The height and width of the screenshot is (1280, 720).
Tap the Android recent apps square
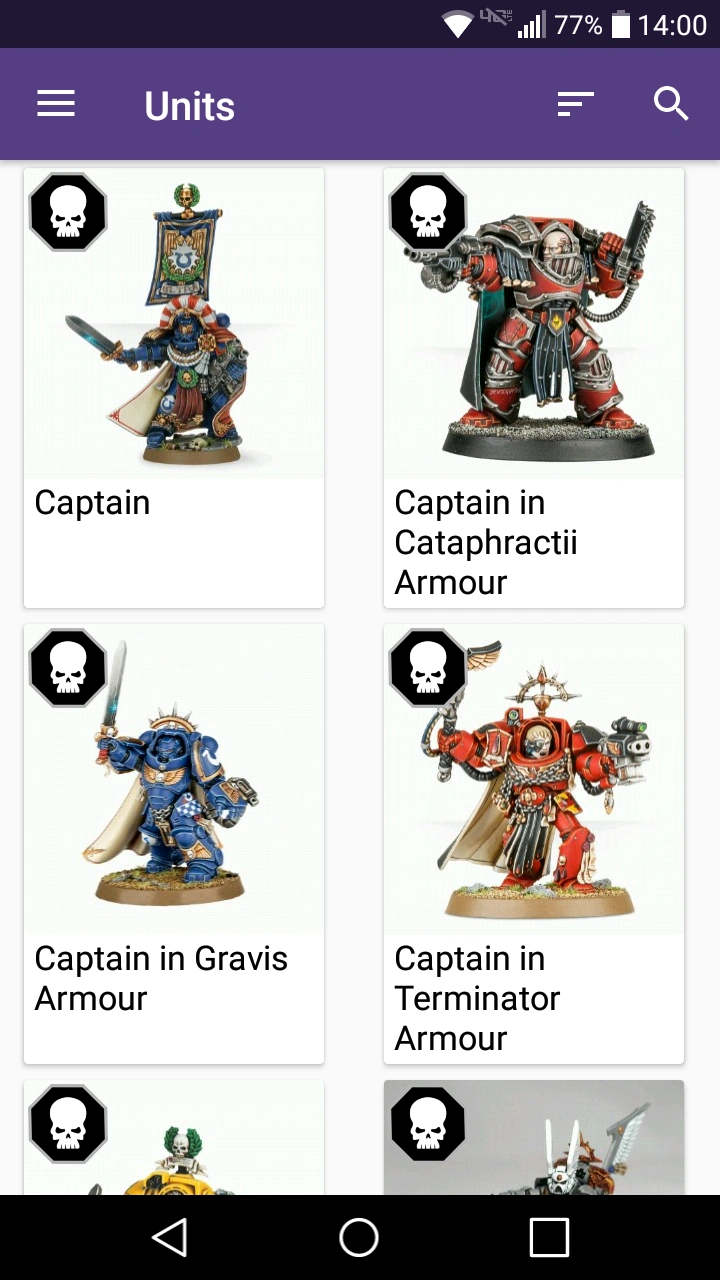(x=549, y=1237)
